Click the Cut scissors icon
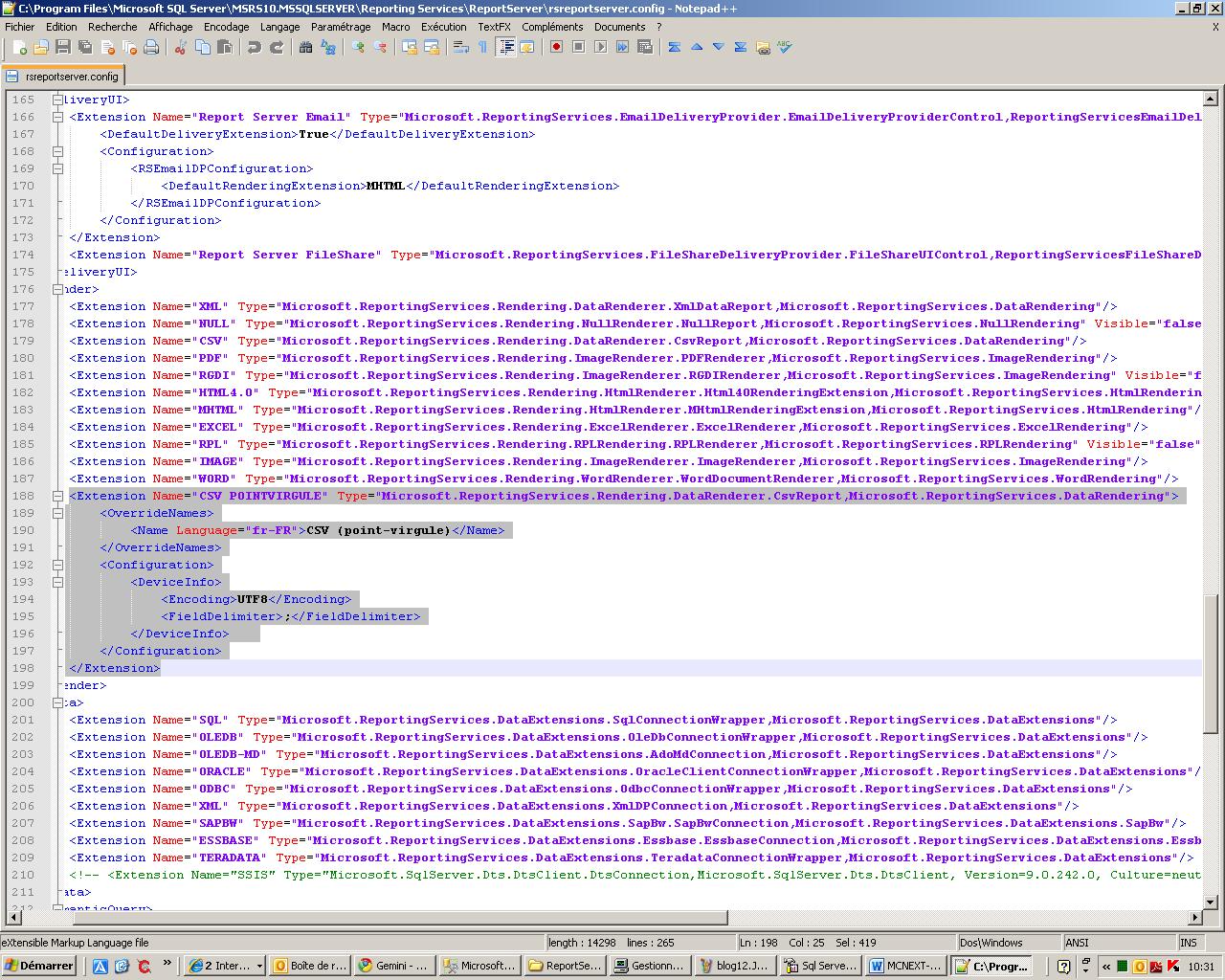1225x980 pixels. [x=180, y=47]
